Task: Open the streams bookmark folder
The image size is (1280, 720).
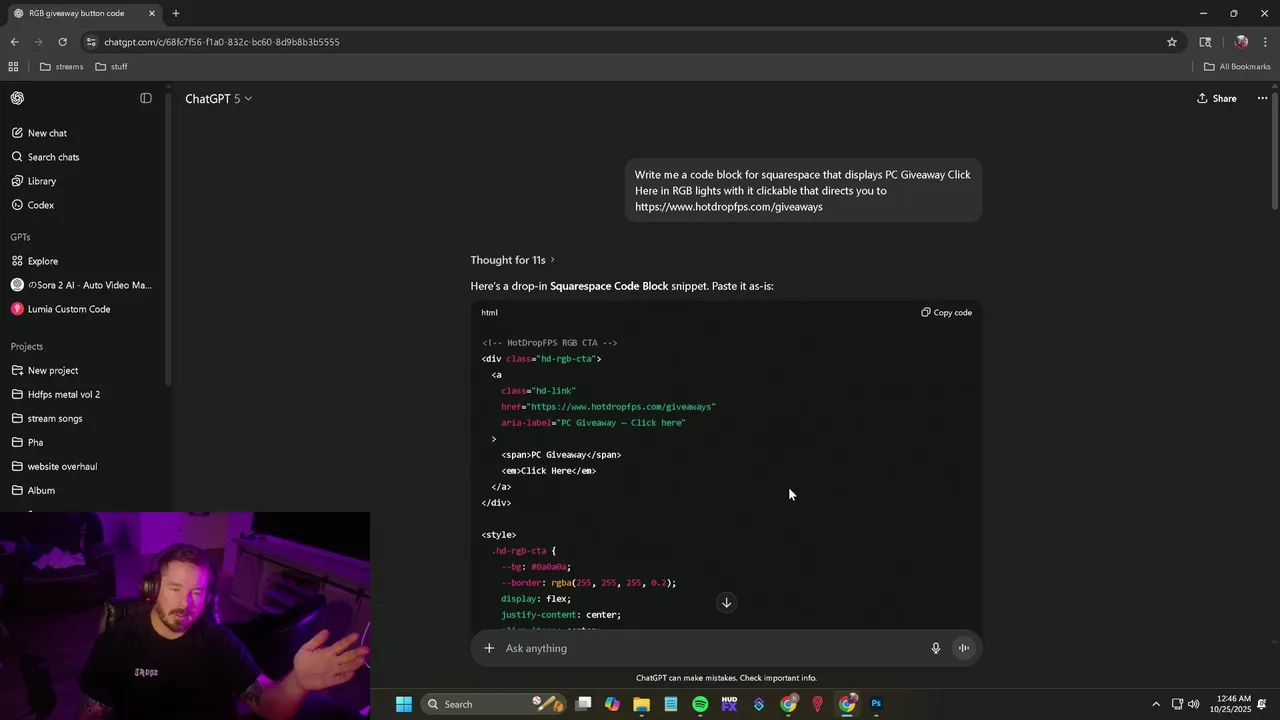Action: 62,67
